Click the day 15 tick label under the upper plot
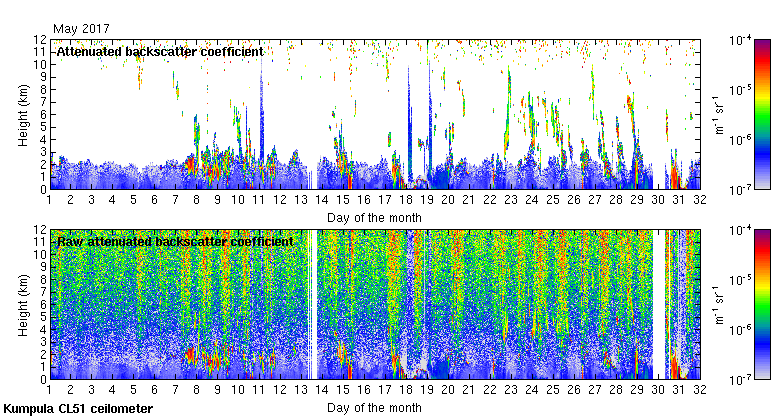The image size is (780, 420). pyautogui.click(x=343, y=200)
